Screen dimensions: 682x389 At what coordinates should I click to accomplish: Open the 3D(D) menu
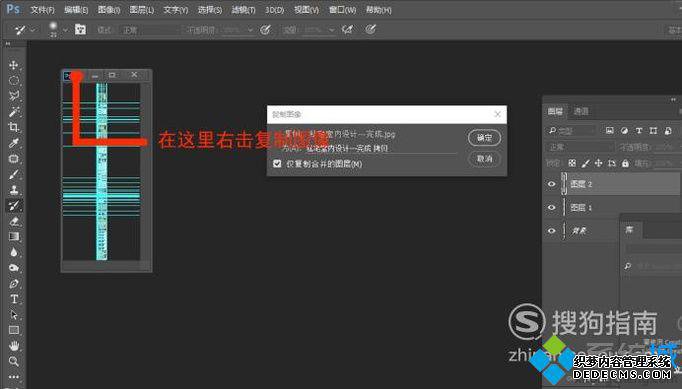click(x=274, y=10)
